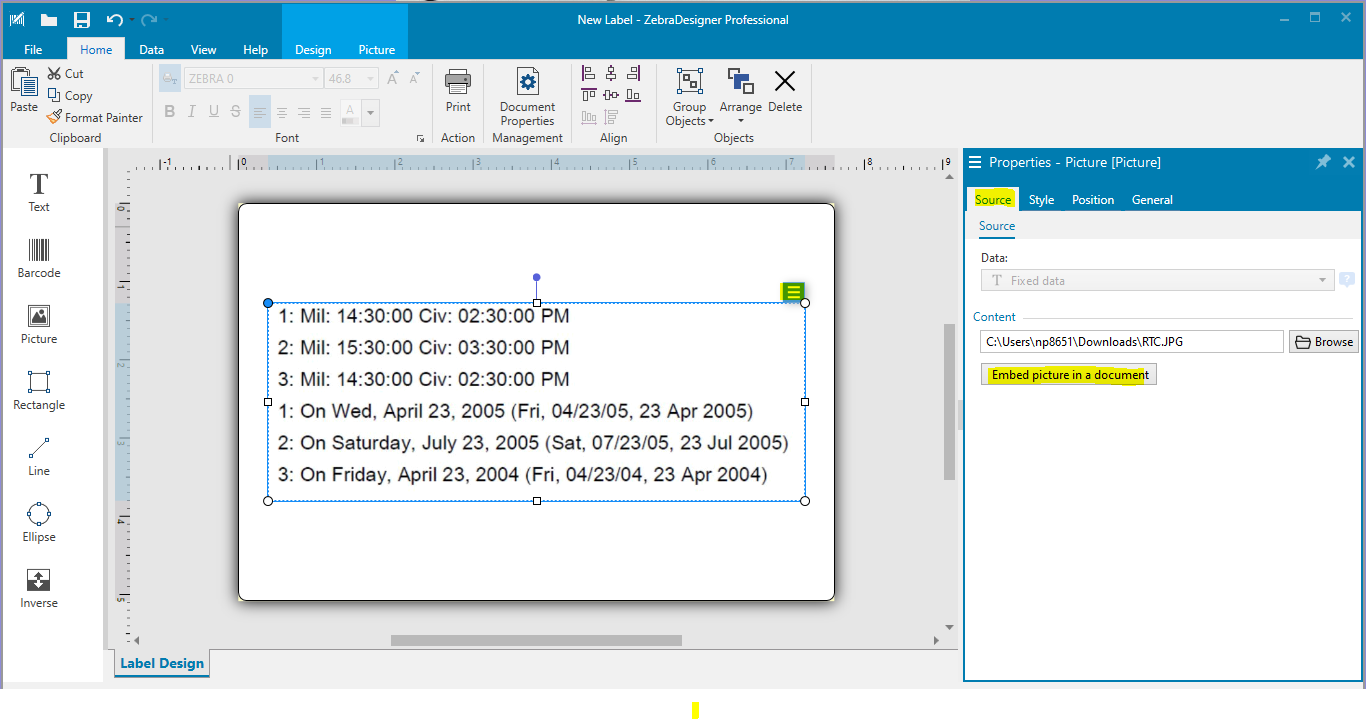The image size is (1366, 719).
Task: Open the Style tab in Properties panel
Action: [1041, 200]
